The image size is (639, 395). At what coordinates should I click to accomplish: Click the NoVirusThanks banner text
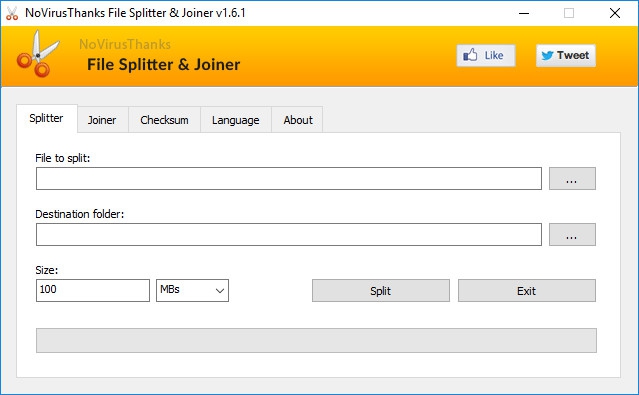(125, 44)
